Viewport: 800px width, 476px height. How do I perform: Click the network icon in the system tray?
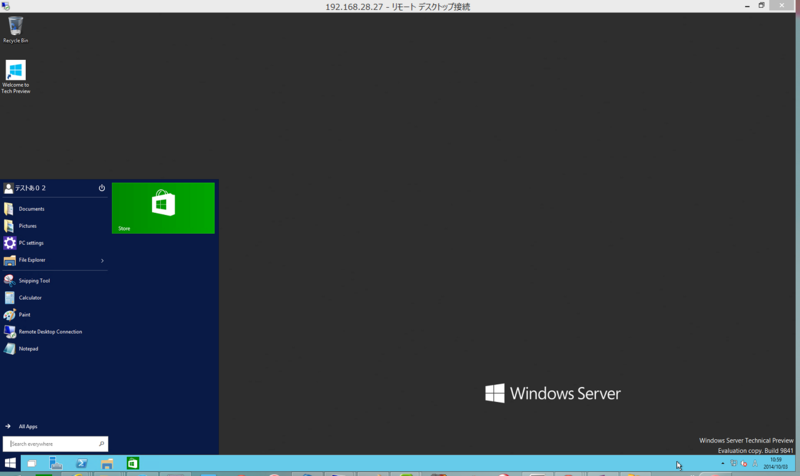point(734,463)
